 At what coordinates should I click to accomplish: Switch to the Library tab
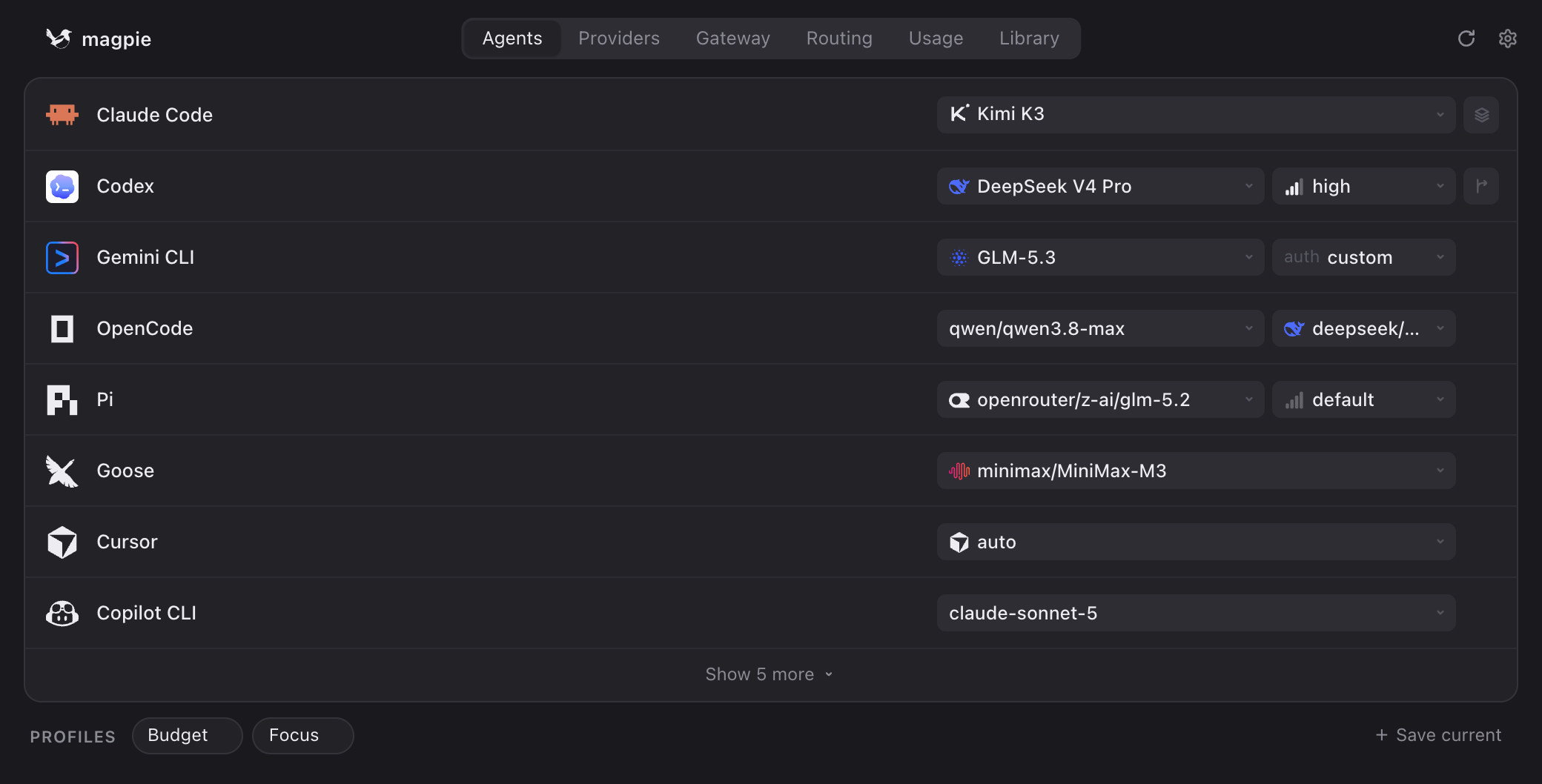click(1029, 39)
